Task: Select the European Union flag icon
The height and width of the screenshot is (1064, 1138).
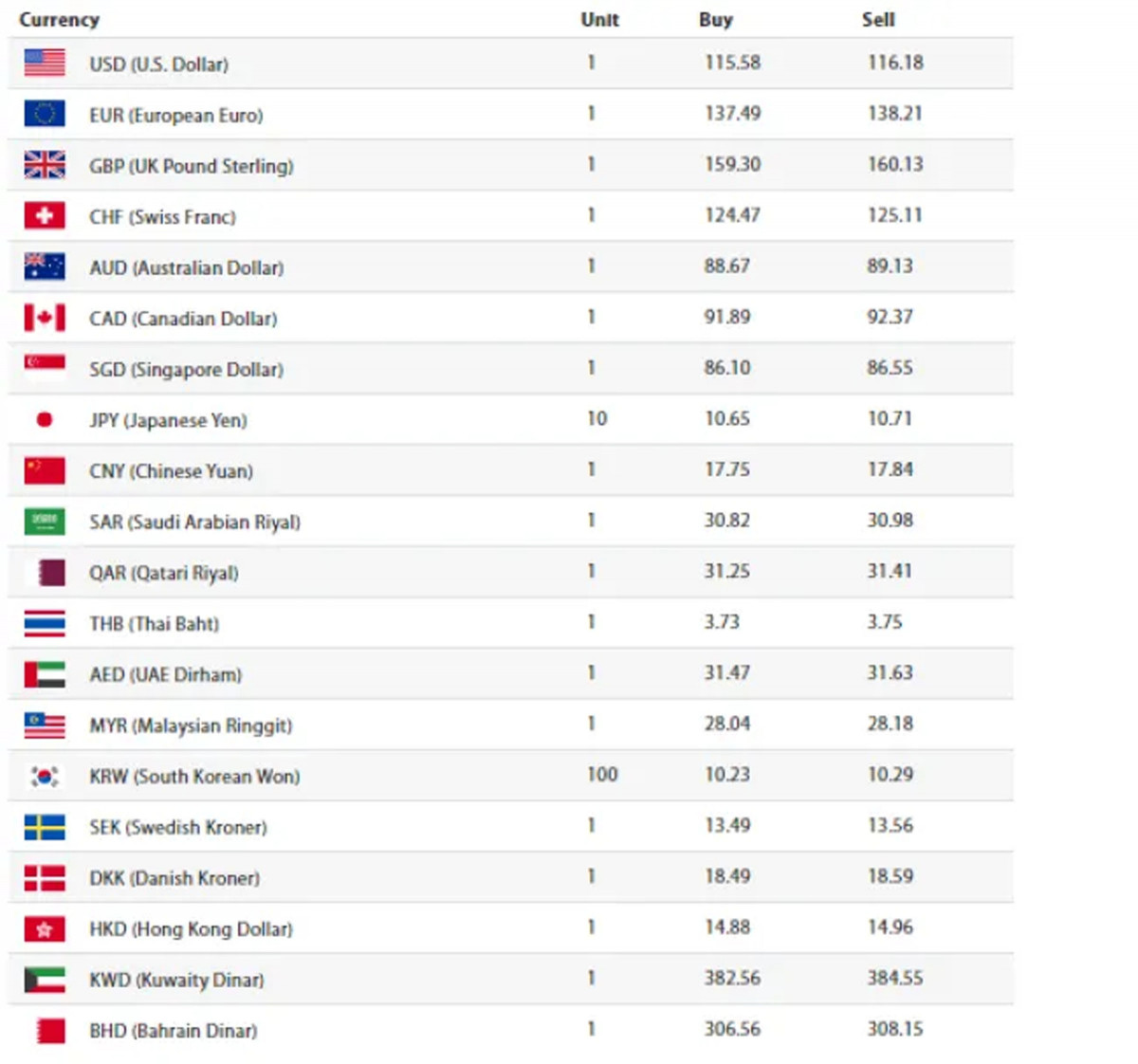Action: (x=45, y=114)
